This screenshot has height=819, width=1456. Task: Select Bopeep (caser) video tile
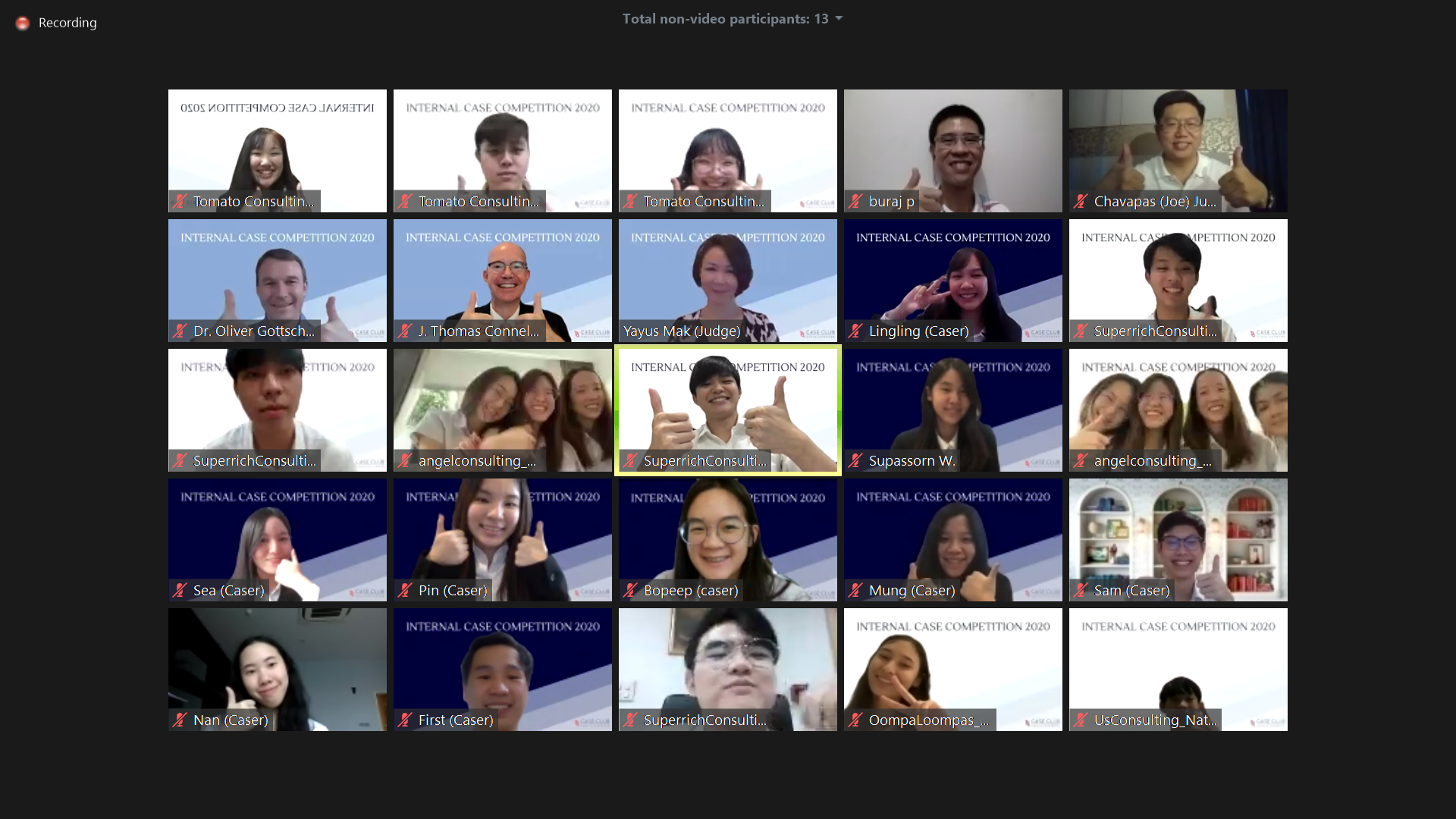(x=727, y=539)
